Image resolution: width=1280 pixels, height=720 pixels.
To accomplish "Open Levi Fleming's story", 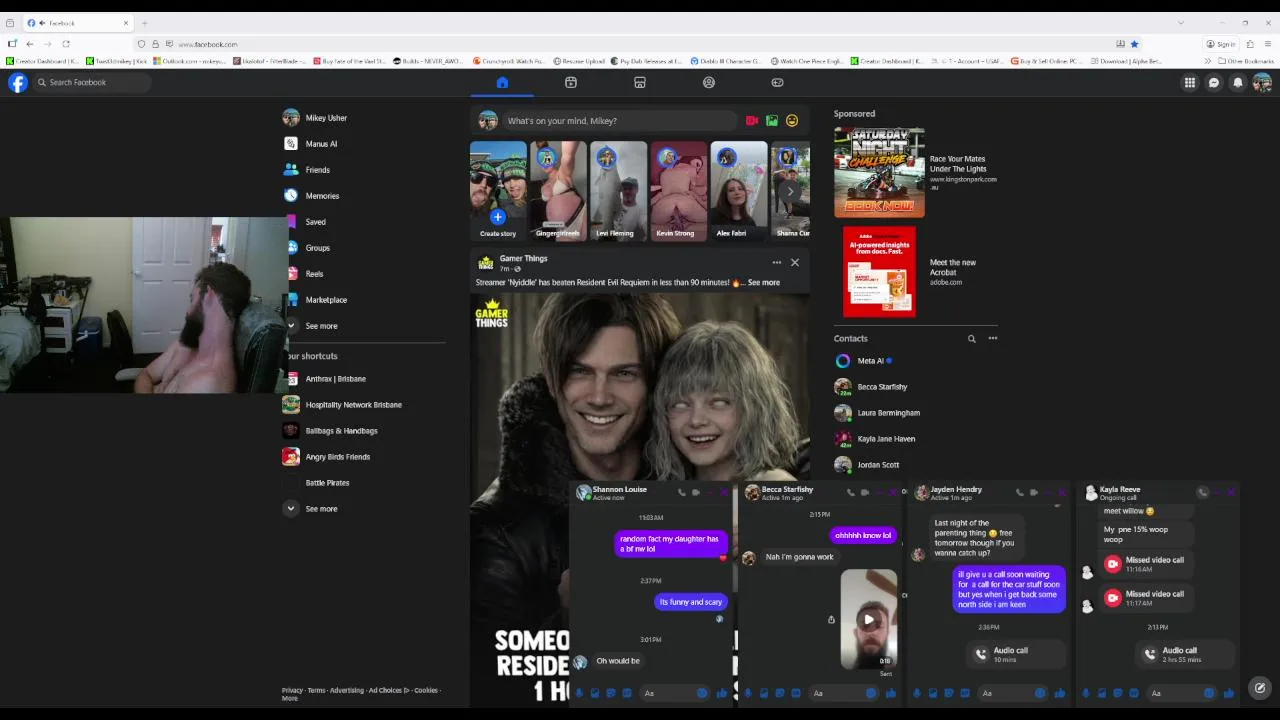I will pyautogui.click(x=618, y=190).
